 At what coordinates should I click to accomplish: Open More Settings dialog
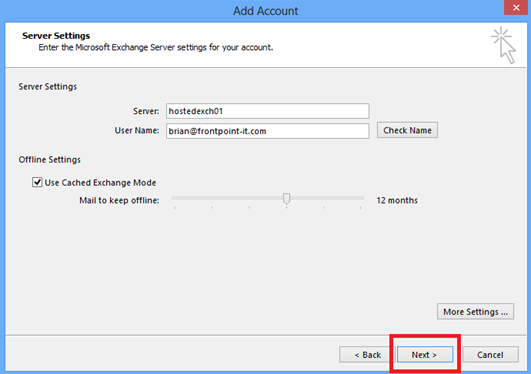click(x=475, y=311)
